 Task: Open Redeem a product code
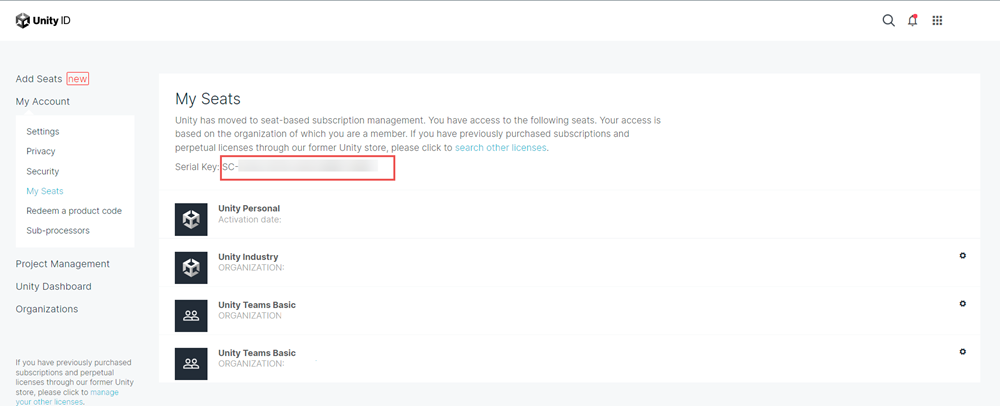74,211
